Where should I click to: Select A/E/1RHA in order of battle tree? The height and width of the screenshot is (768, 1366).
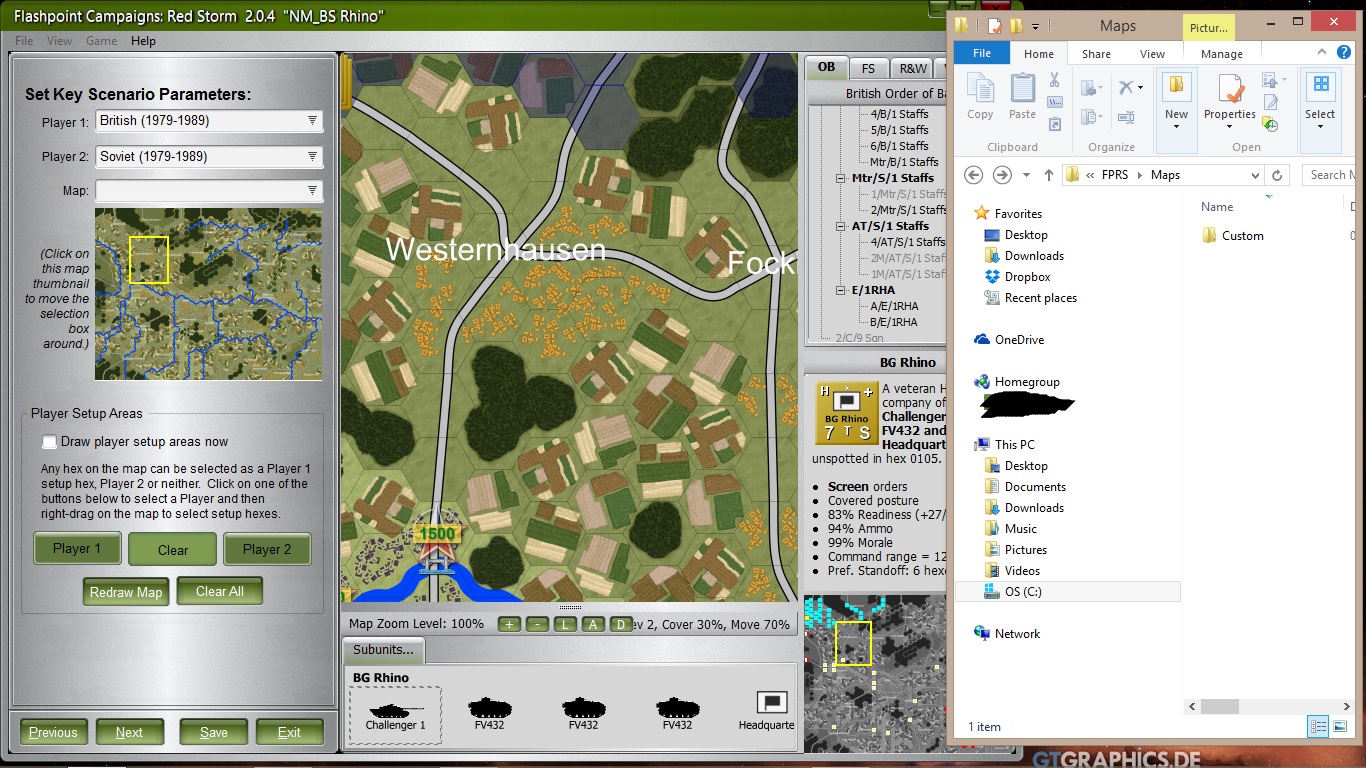(x=893, y=306)
